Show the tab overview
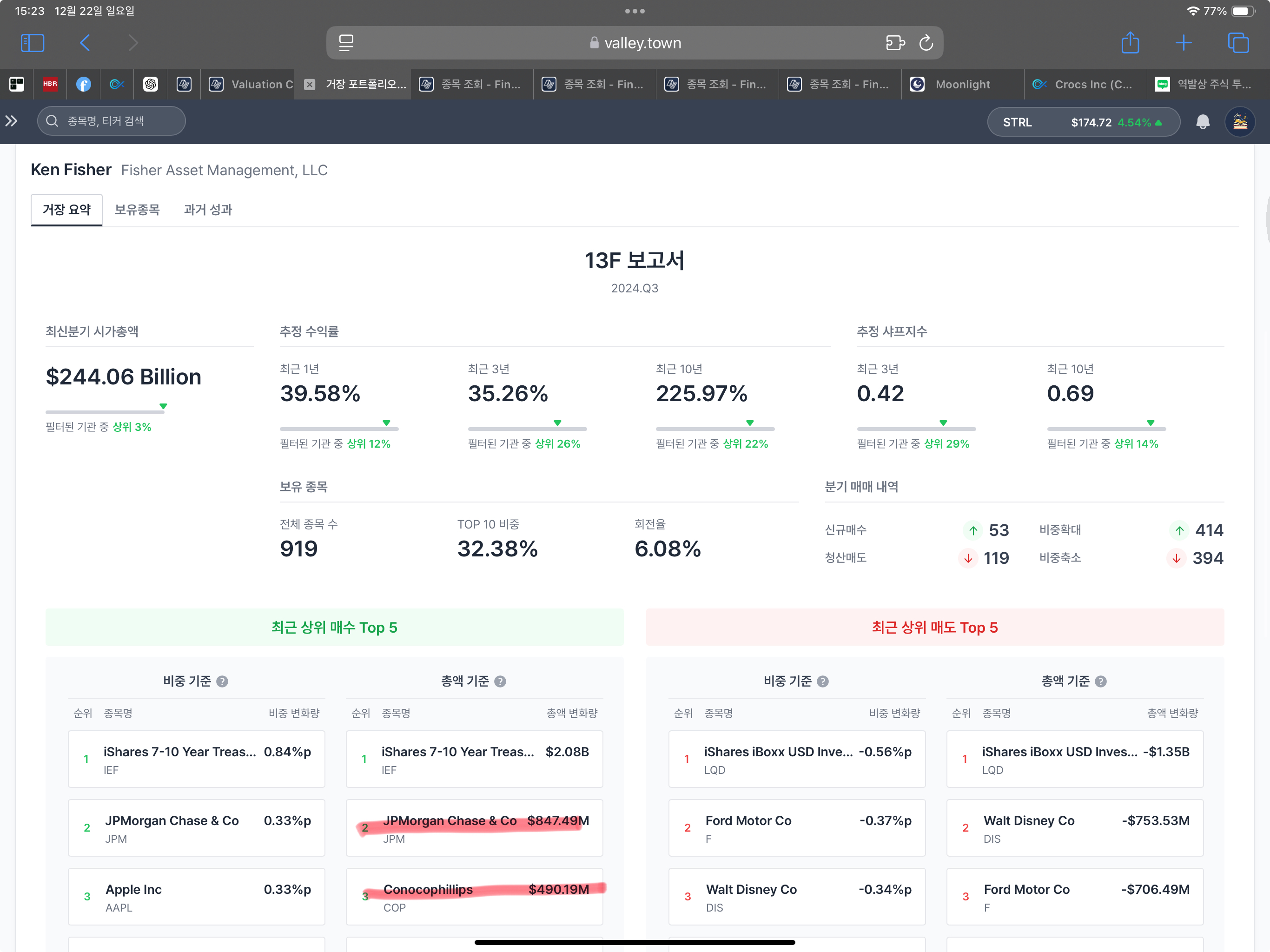Image resolution: width=1270 pixels, height=952 pixels. coord(1238,42)
